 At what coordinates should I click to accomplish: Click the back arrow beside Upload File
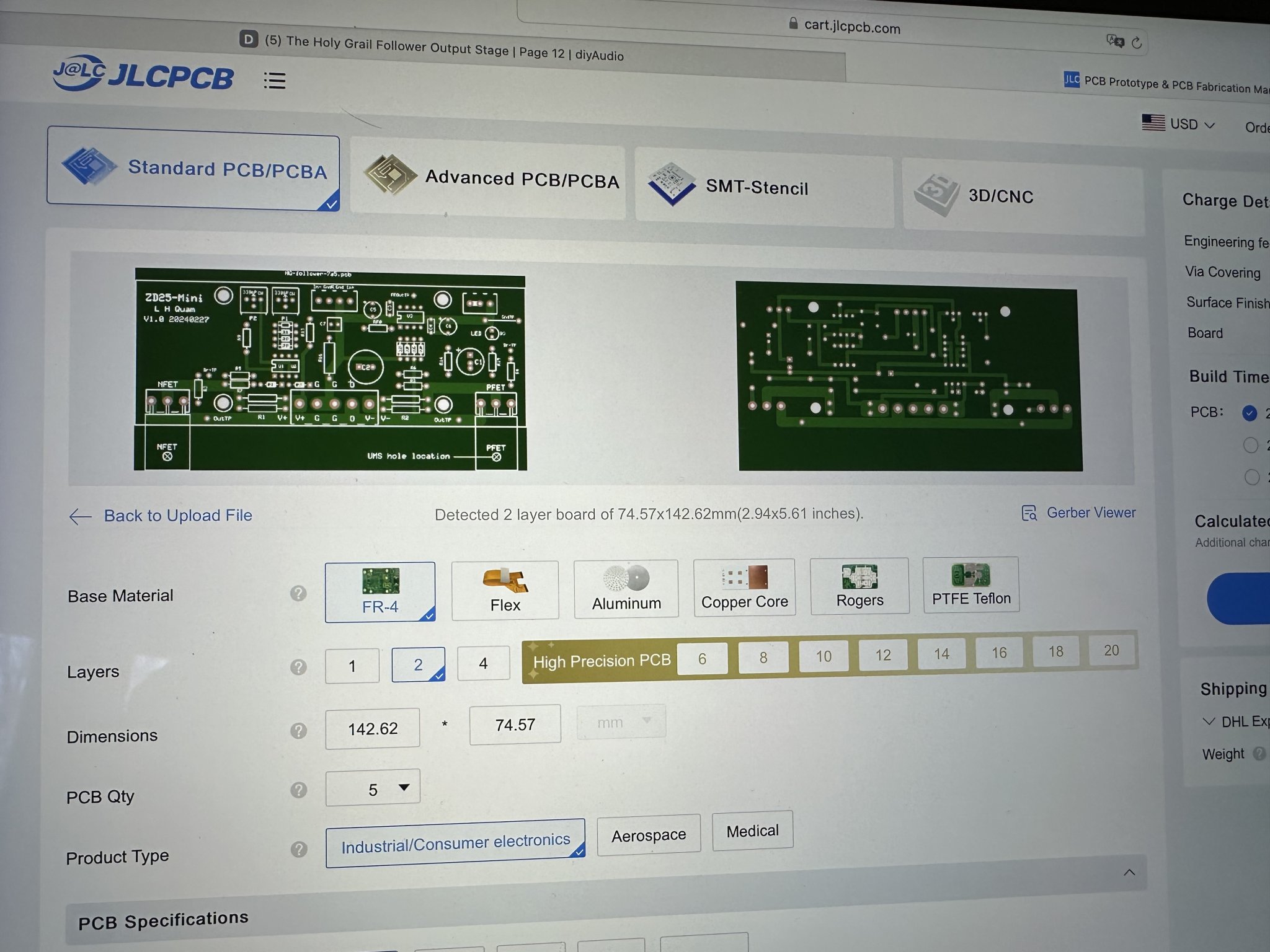[x=81, y=516]
